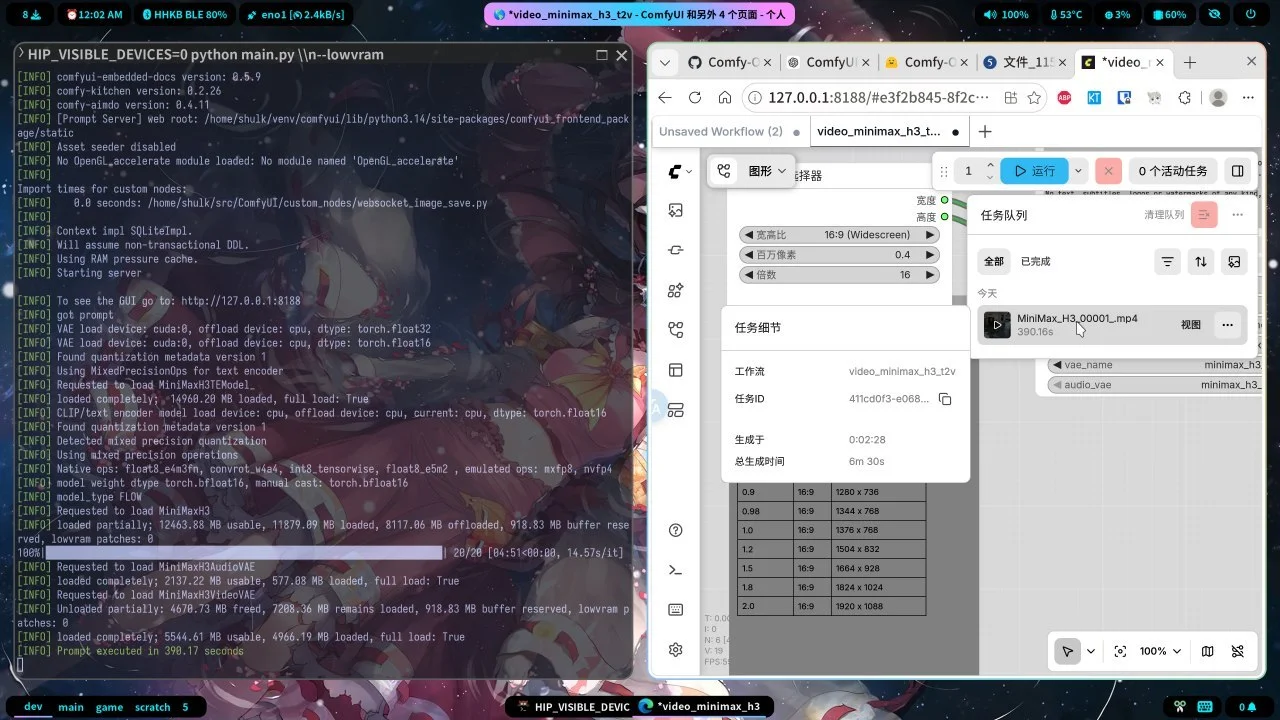
Task: Select the 全部 filter tab
Action: [x=994, y=261]
